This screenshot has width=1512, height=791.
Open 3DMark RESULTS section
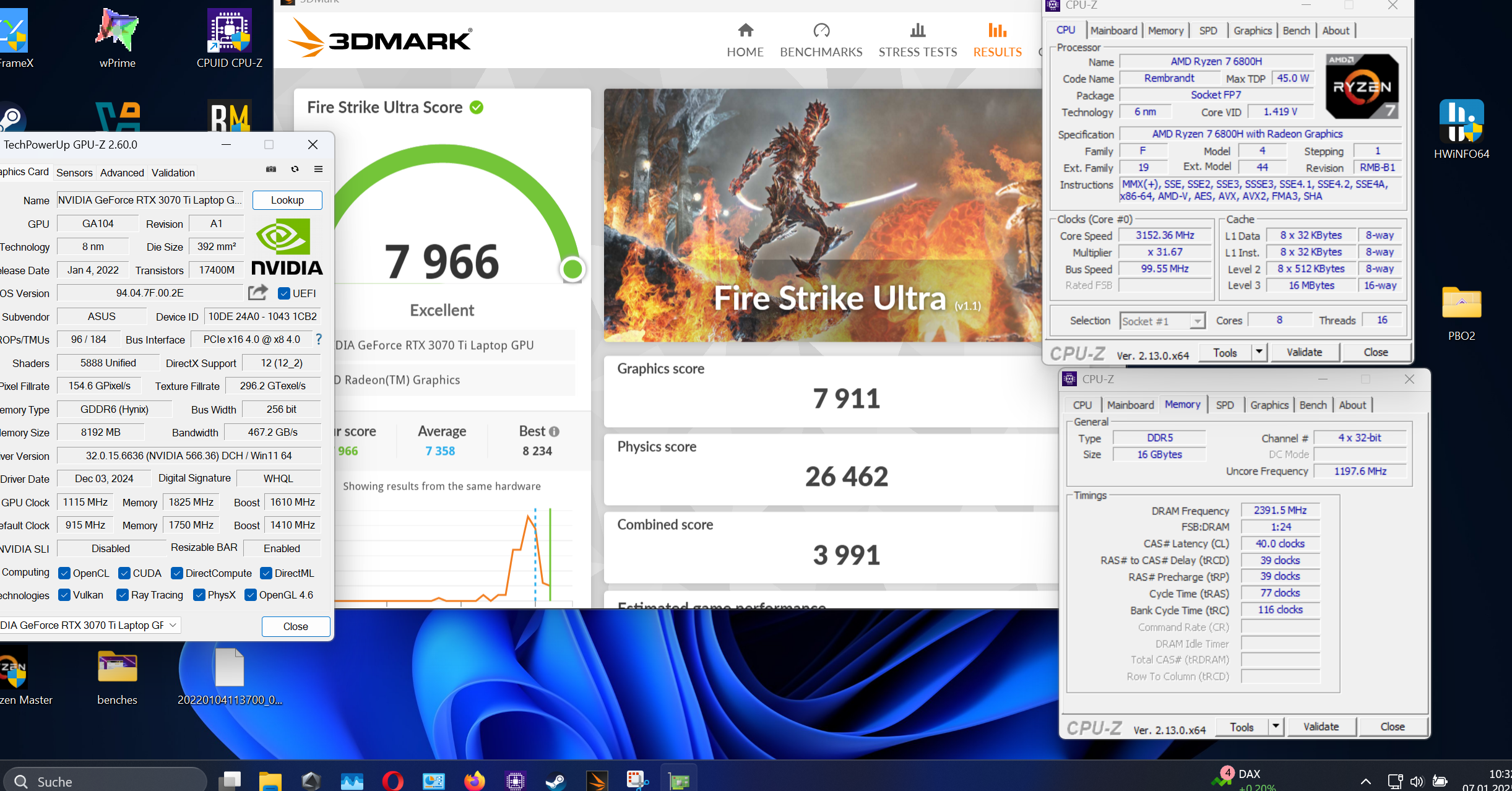pos(997,40)
